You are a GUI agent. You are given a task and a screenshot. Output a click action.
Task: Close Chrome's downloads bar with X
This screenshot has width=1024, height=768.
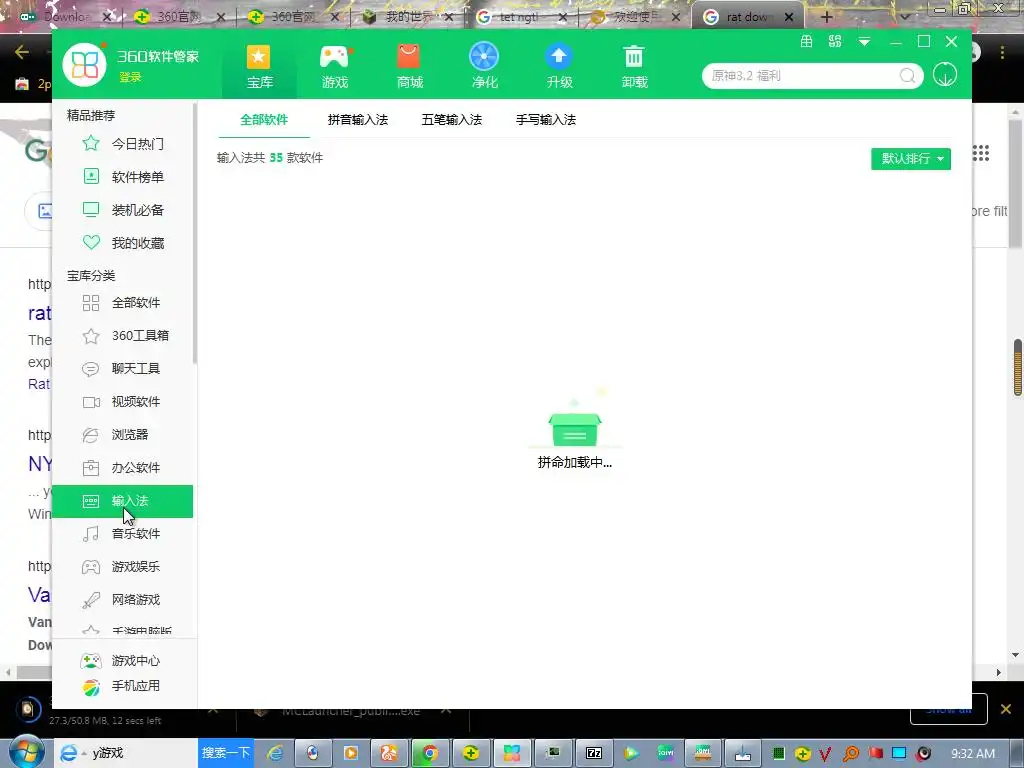(1006, 709)
